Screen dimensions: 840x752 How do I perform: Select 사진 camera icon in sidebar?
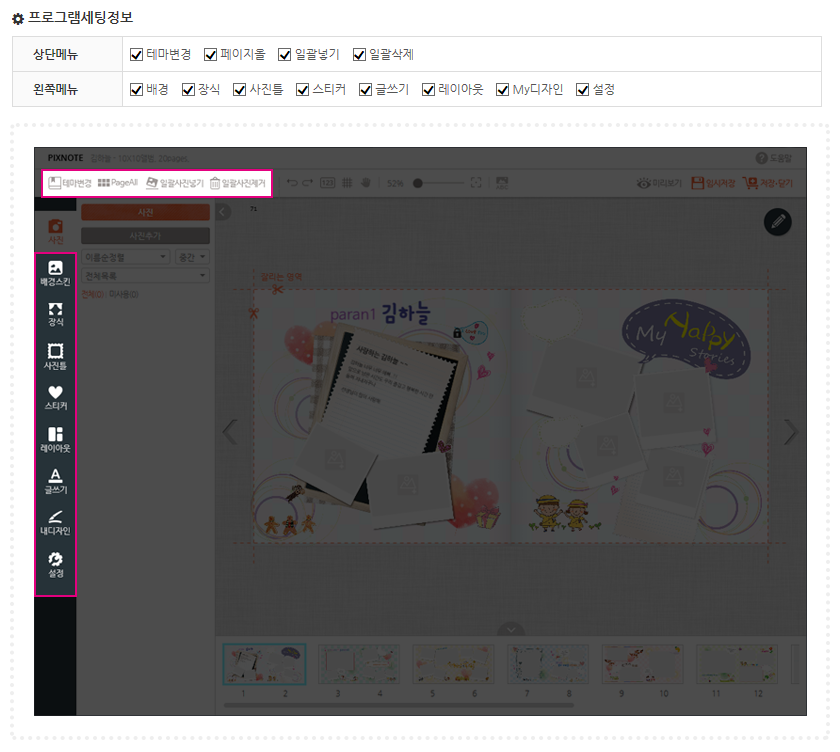tap(56, 231)
